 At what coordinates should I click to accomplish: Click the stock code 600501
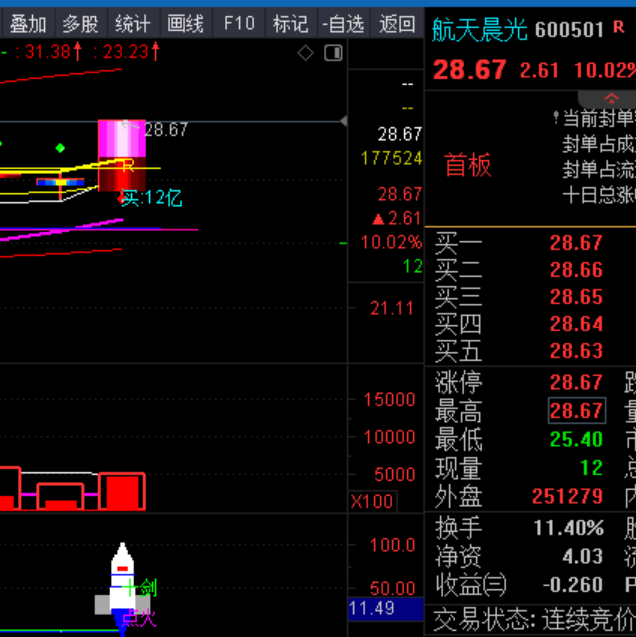coord(569,30)
